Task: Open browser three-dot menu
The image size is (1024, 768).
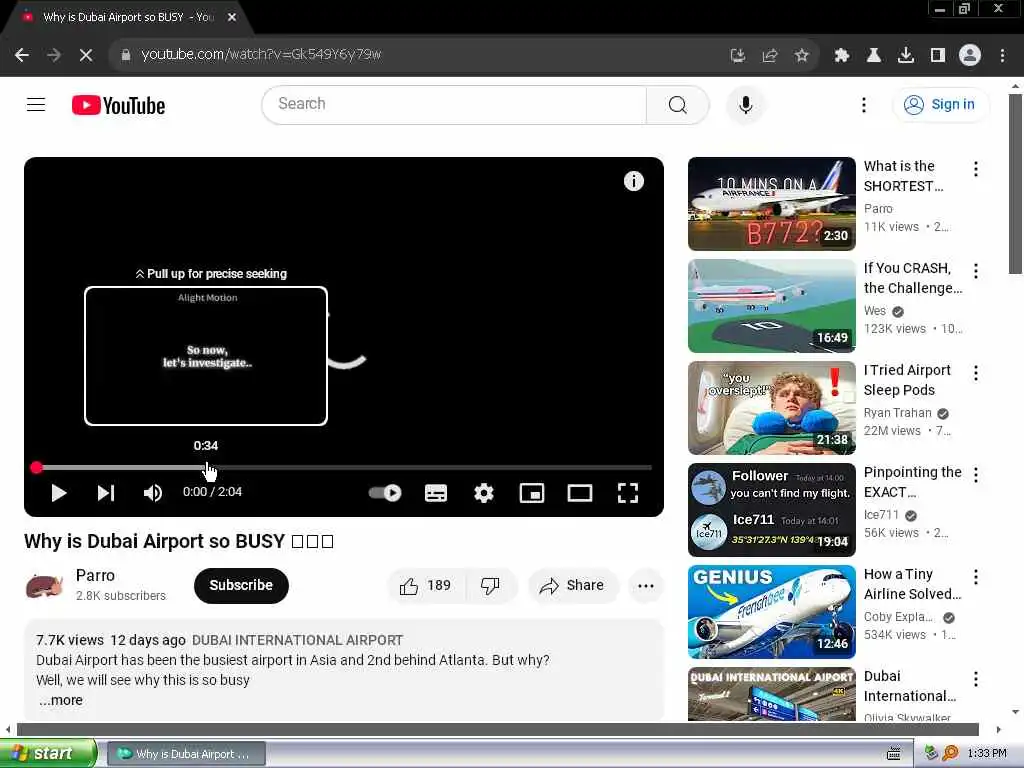Action: pyautogui.click(x=1002, y=56)
